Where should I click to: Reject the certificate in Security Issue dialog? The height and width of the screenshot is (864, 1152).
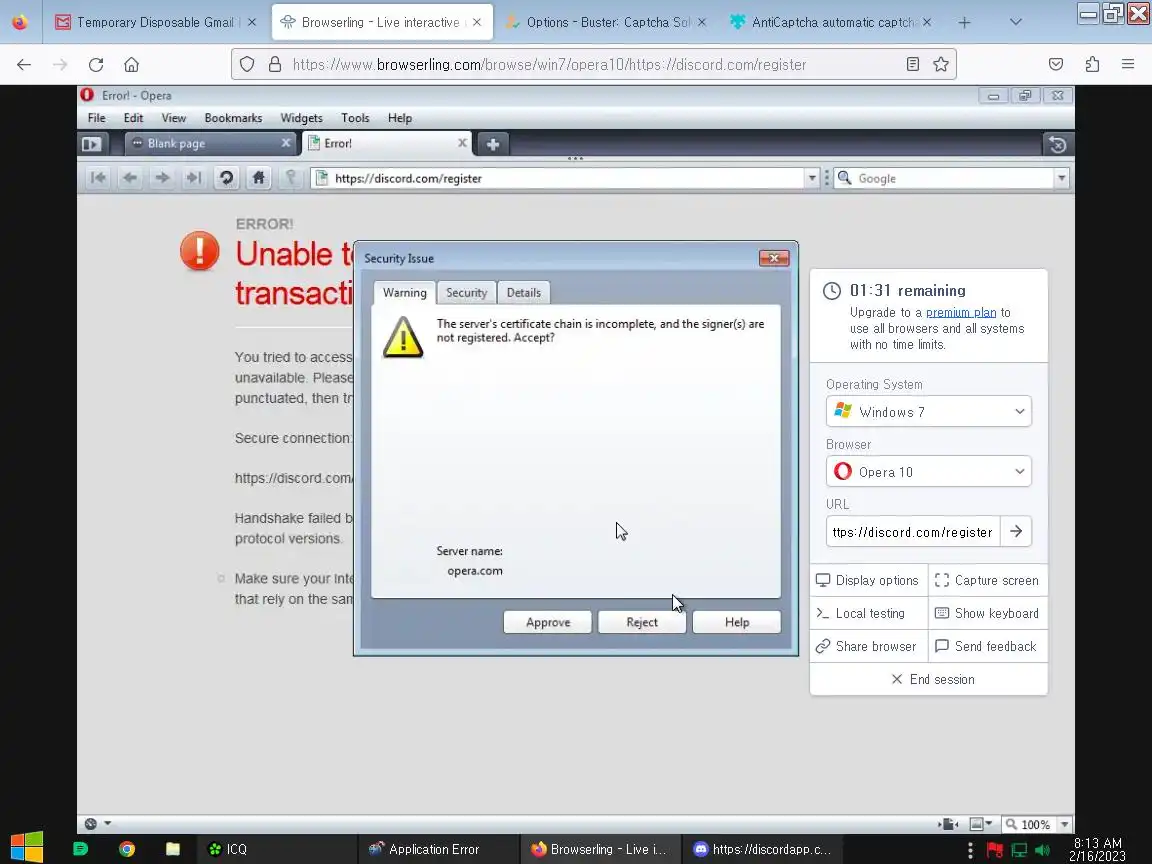click(x=641, y=622)
